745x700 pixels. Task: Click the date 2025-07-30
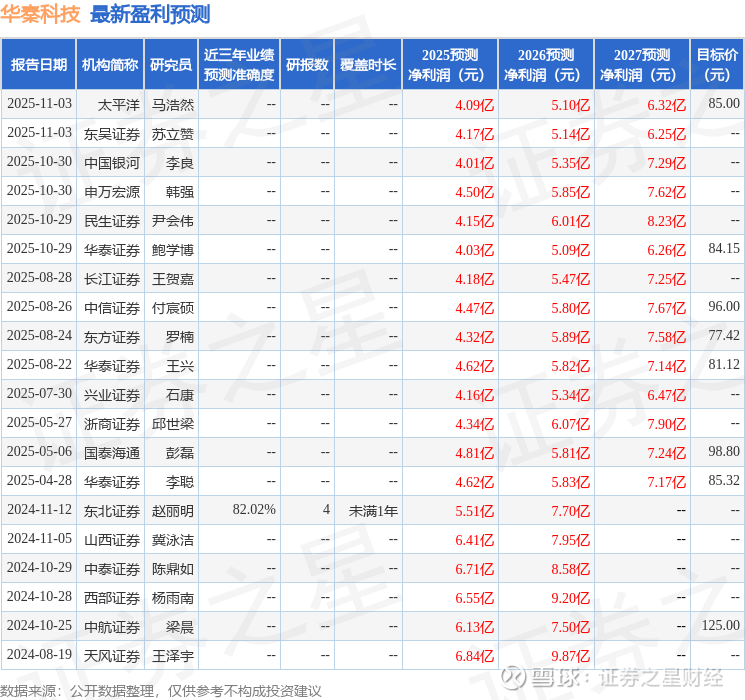39,393
